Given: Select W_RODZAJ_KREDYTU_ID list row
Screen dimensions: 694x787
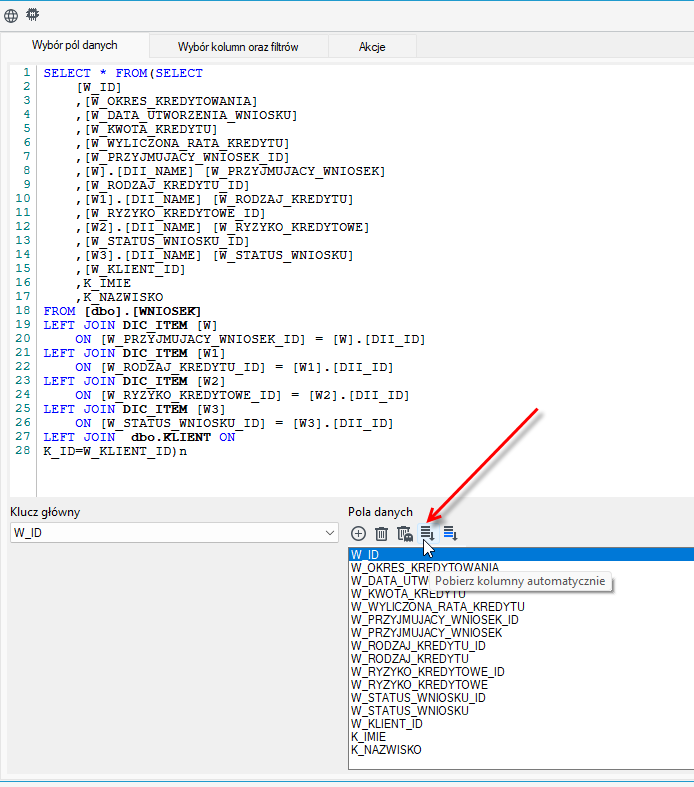Looking at the screenshot, I should click(x=521, y=646).
